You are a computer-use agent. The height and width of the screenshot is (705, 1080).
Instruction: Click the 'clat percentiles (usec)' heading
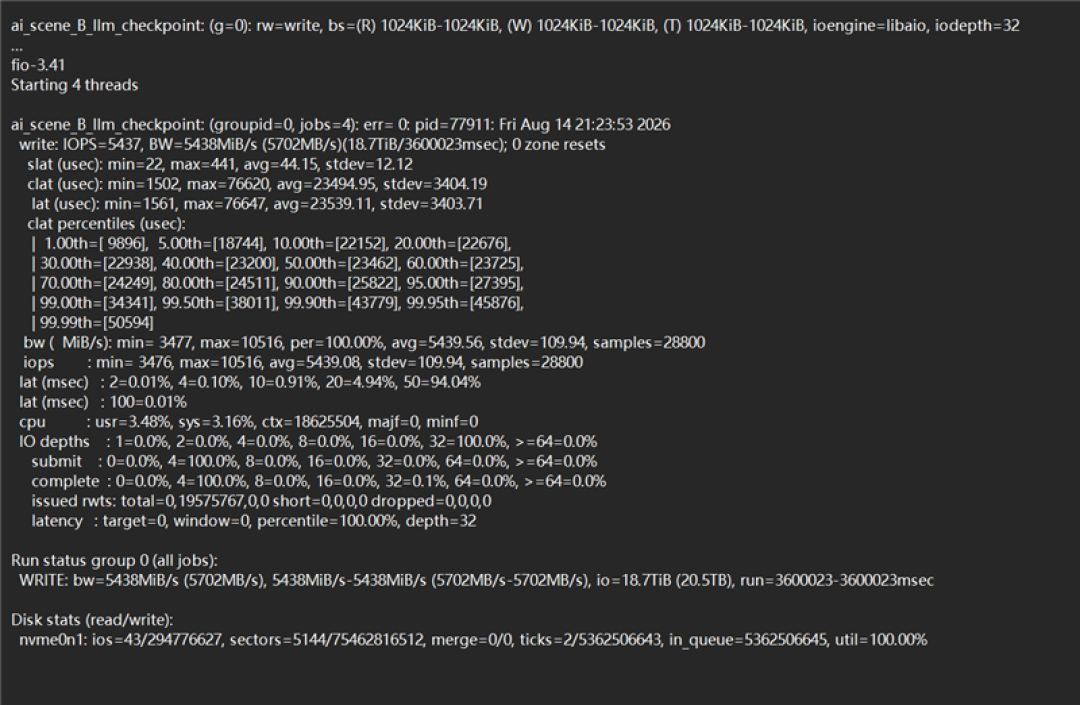pyautogui.click(x=106, y=224)
